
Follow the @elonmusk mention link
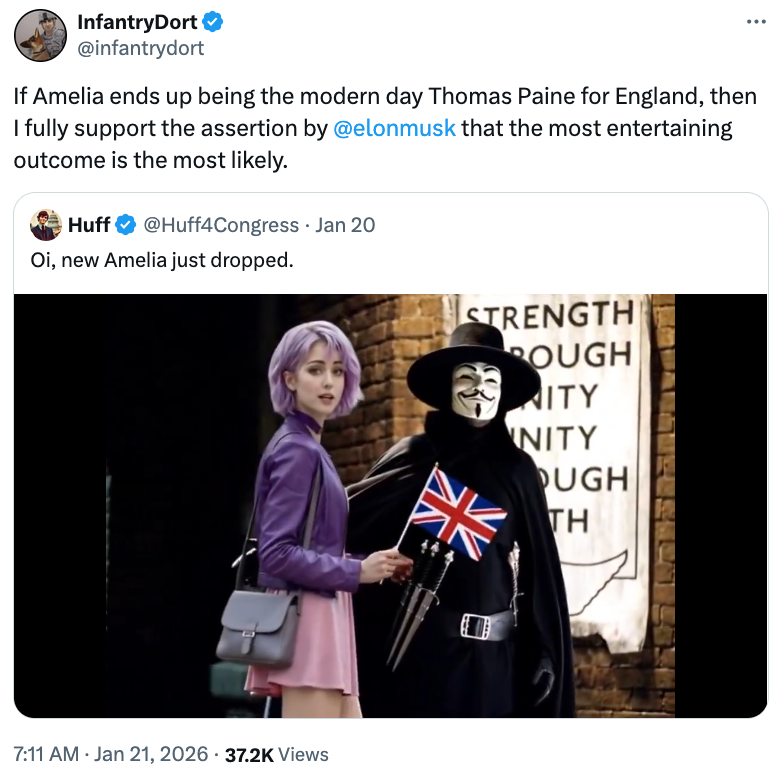[394, 128]
